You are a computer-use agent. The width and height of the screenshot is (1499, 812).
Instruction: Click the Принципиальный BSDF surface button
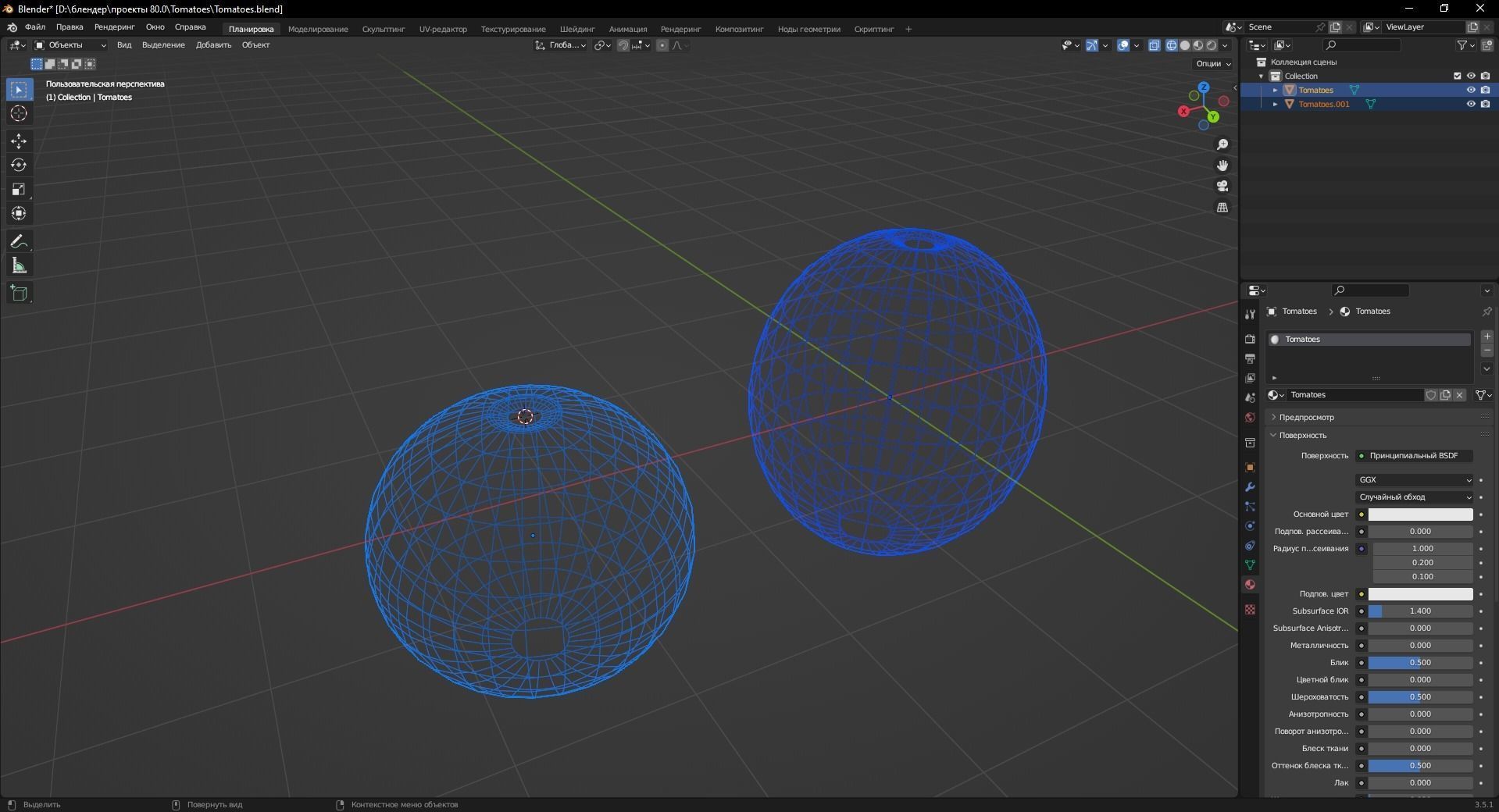[1414, 456]
